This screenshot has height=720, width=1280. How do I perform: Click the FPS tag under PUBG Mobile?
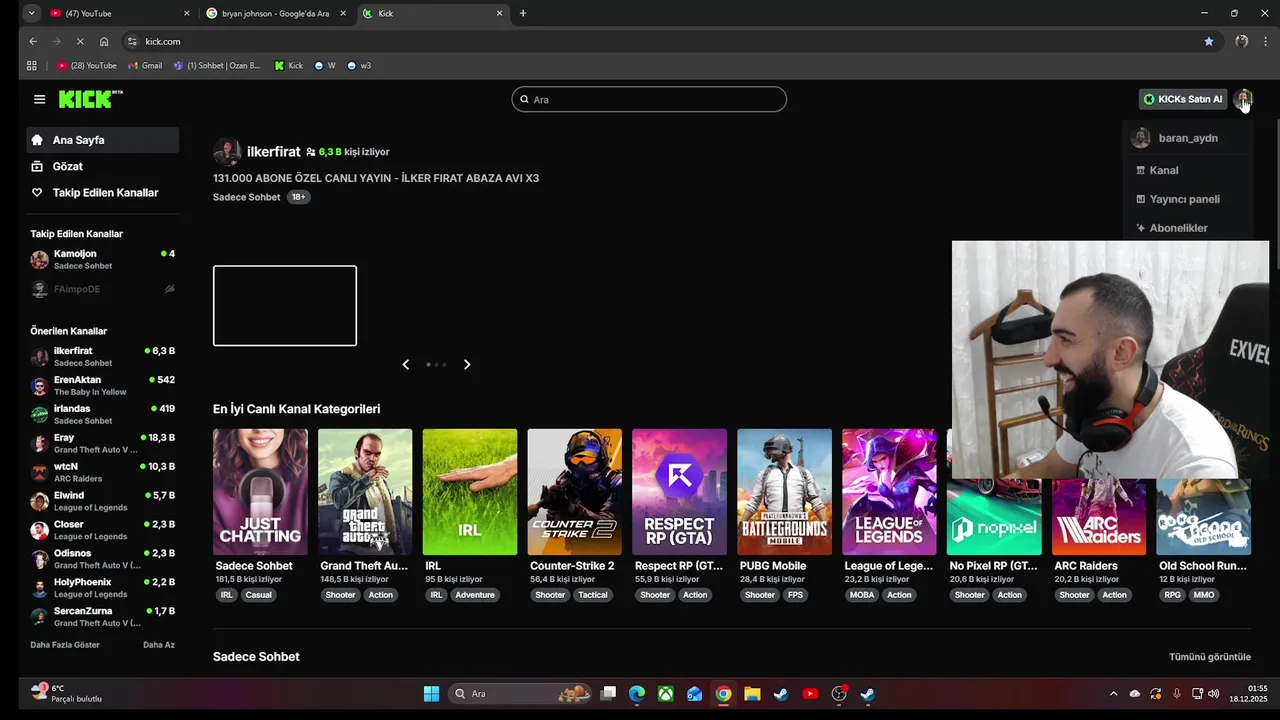click(x=796, y=595)
